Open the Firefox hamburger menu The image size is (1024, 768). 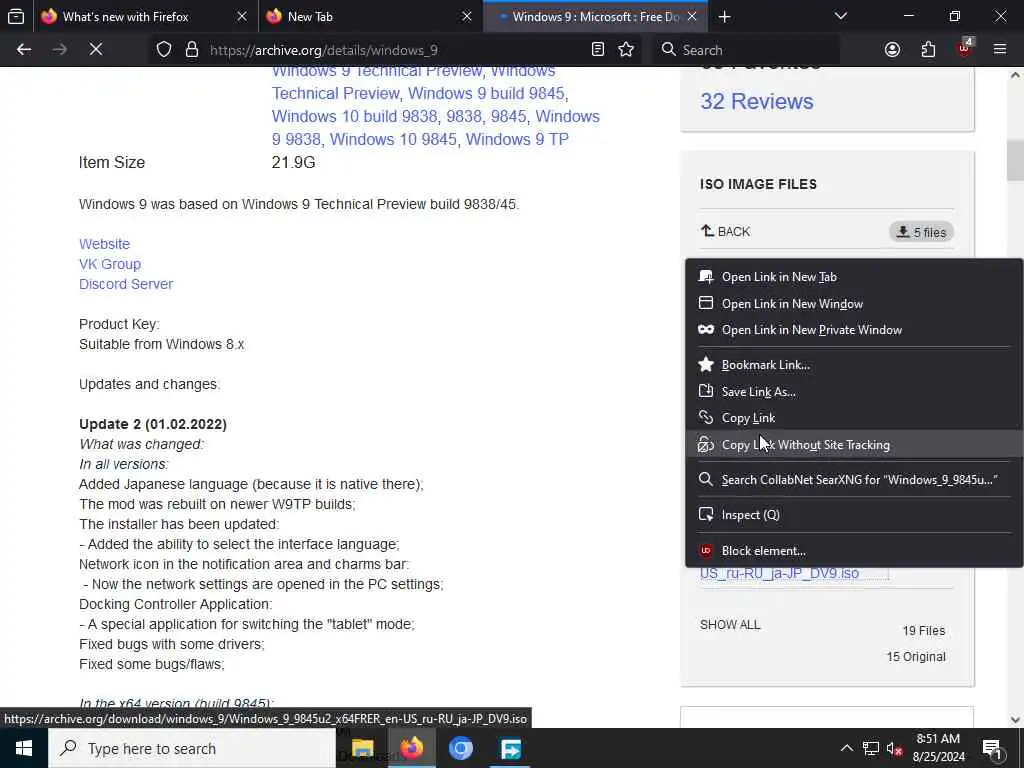pos(1000,50)
